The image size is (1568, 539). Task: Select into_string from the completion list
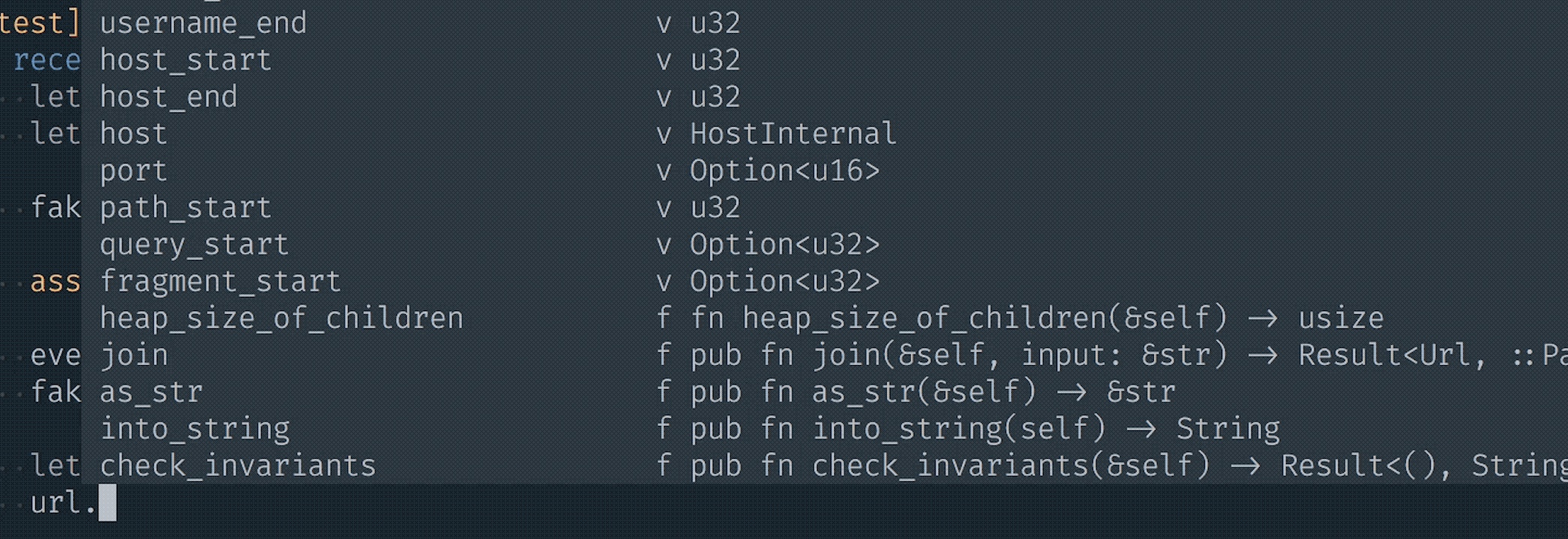coord(194,429)
